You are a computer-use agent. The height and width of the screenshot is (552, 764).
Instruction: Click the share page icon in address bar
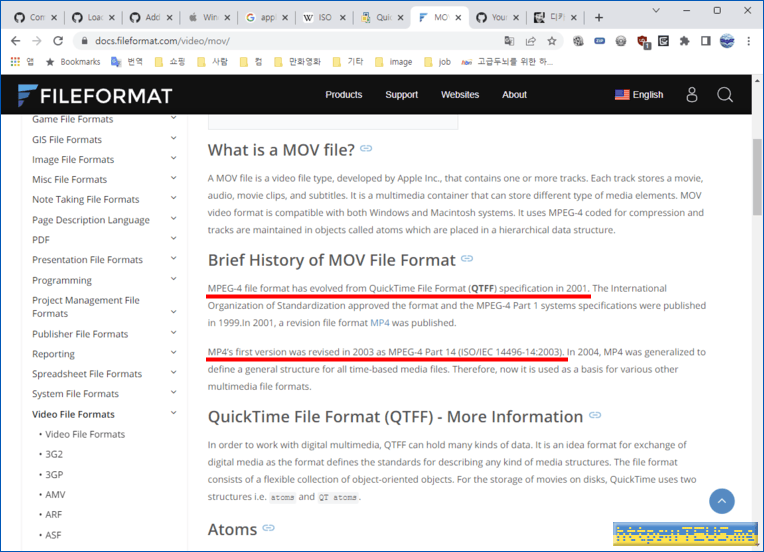point(531,41)
